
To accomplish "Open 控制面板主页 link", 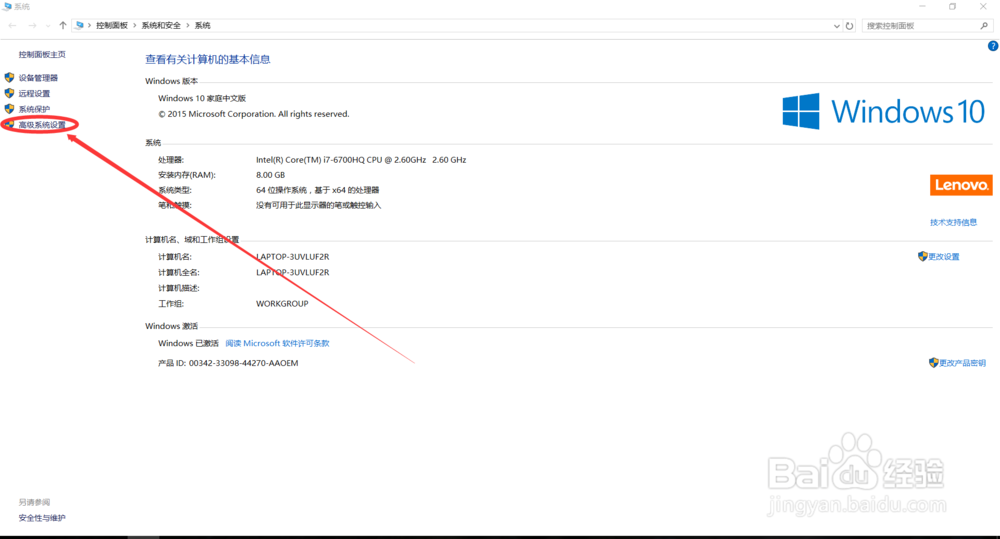I will tap(42, 54).
